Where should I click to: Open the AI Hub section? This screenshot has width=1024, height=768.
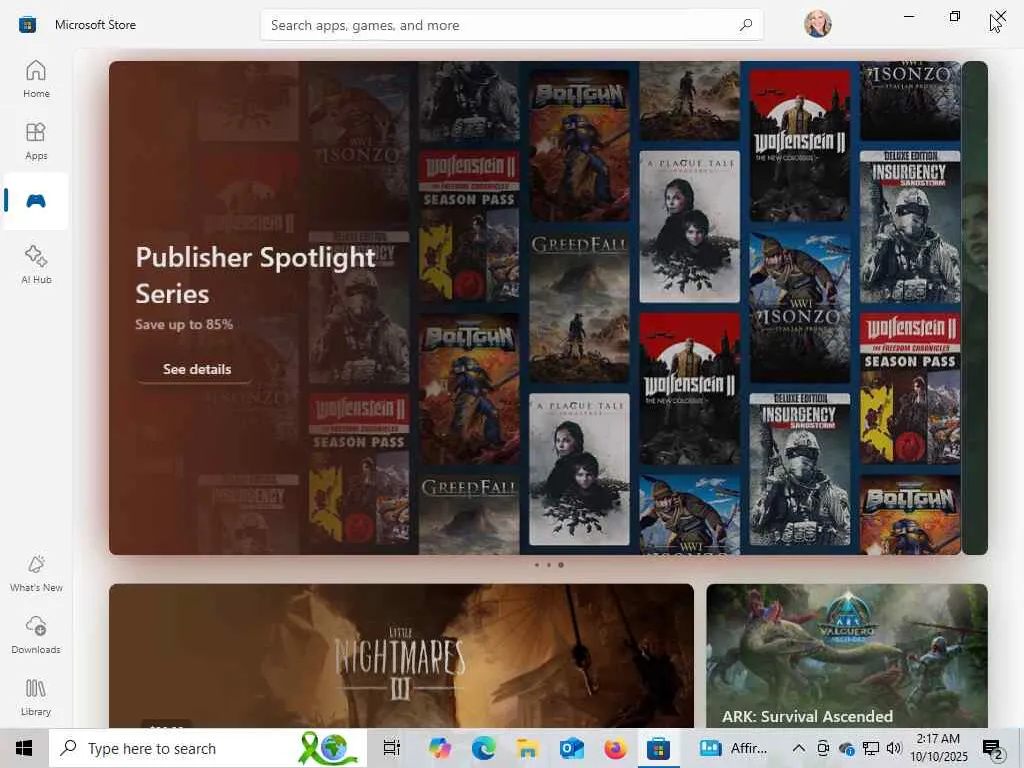pos(36,264)
